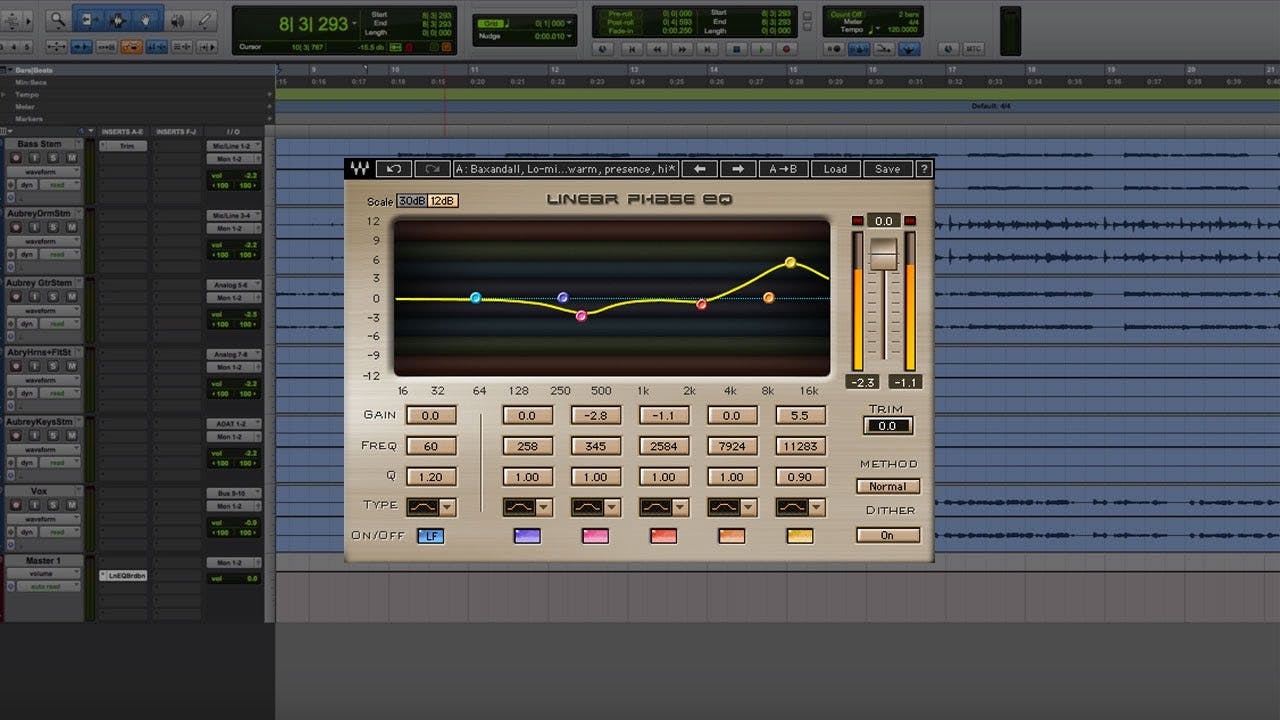The image size is (1280, 720).
Task: Toggle the Dither On button
Action: [887, 535]
